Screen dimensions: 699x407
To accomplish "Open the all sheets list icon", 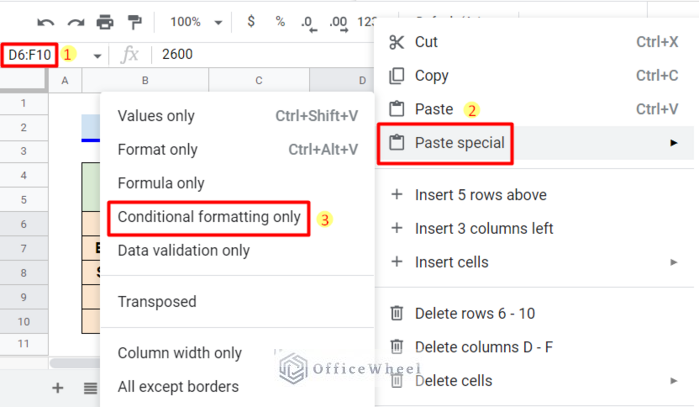I will click(91, 388).
